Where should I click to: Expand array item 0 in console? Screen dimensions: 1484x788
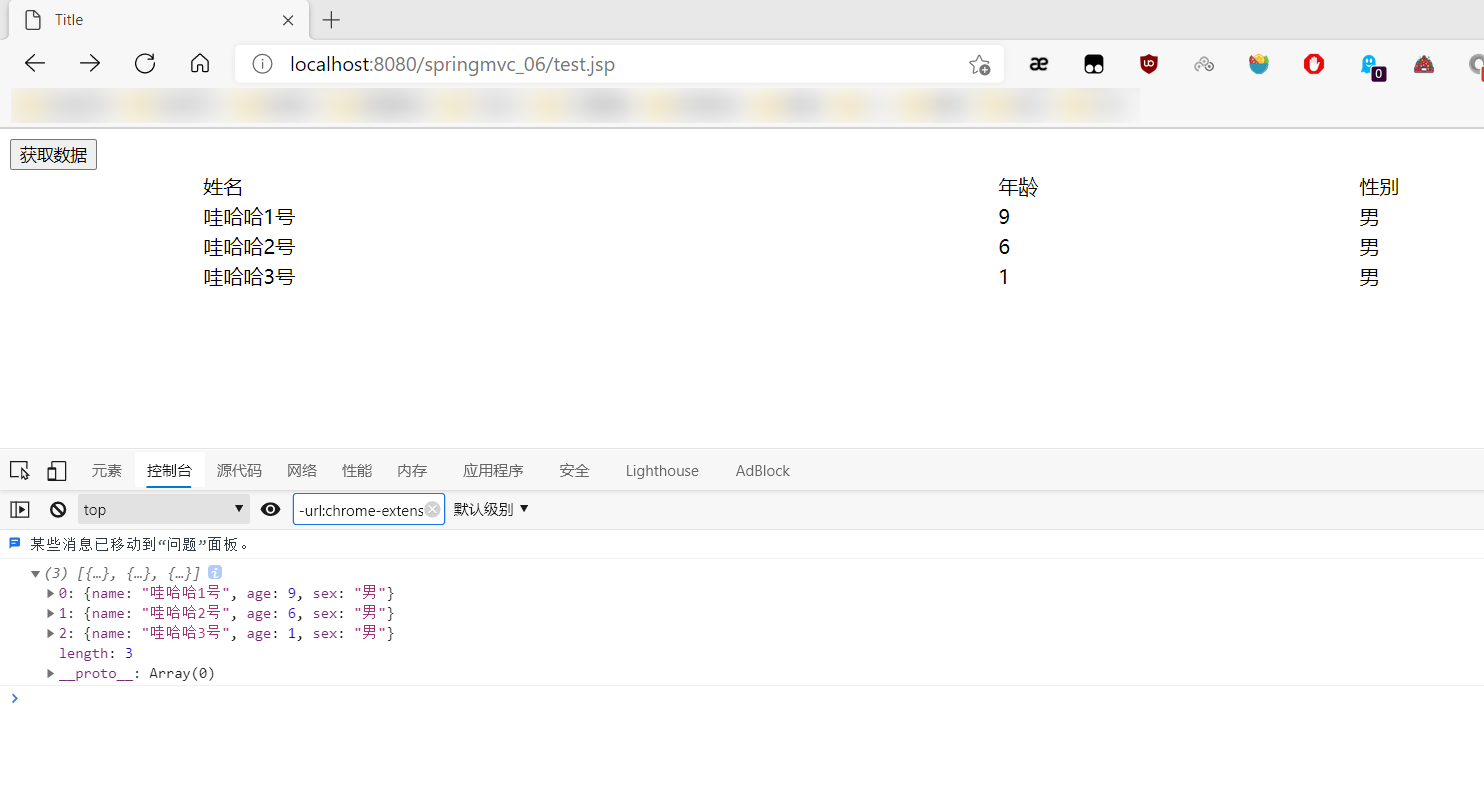pos(51,593)
